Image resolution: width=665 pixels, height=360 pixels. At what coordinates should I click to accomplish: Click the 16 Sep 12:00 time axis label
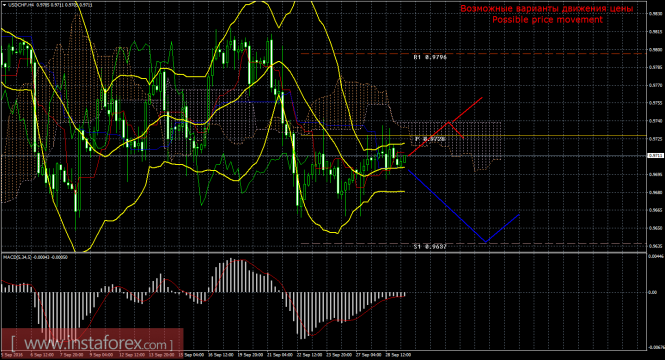pos(220,354)
